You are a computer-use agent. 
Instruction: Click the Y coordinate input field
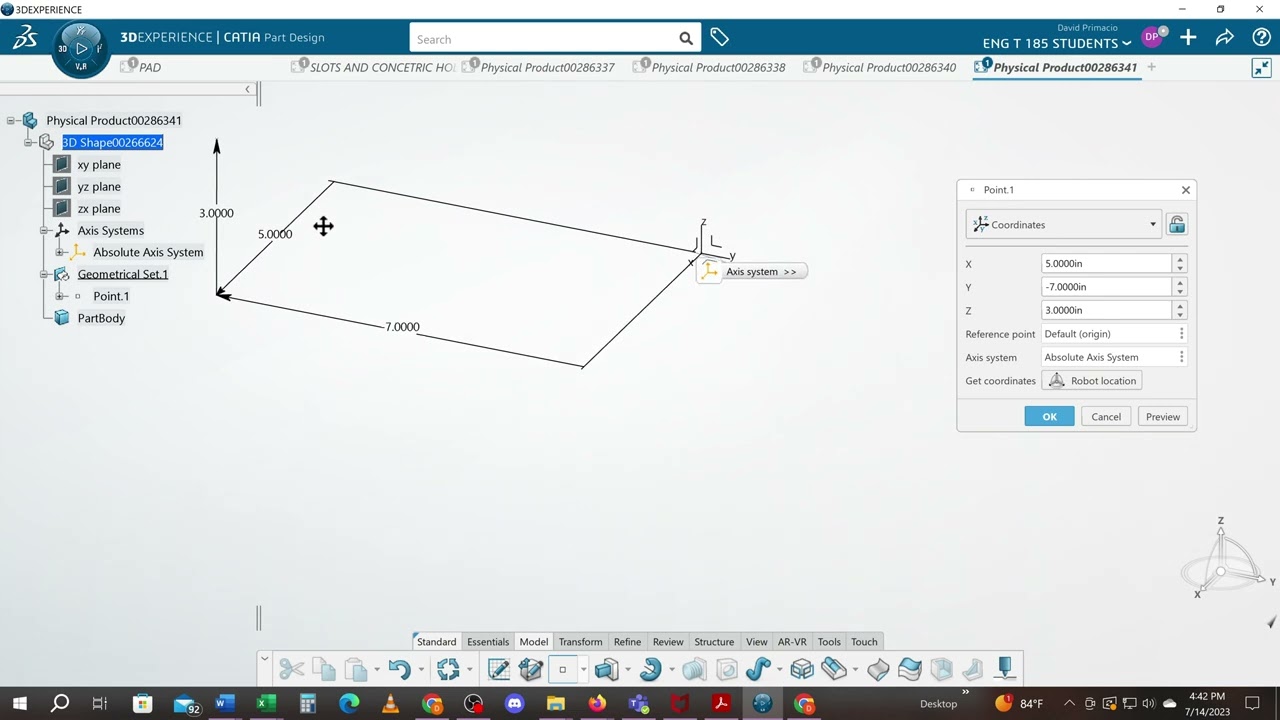pyautogui.click(x=1106, y=287)
